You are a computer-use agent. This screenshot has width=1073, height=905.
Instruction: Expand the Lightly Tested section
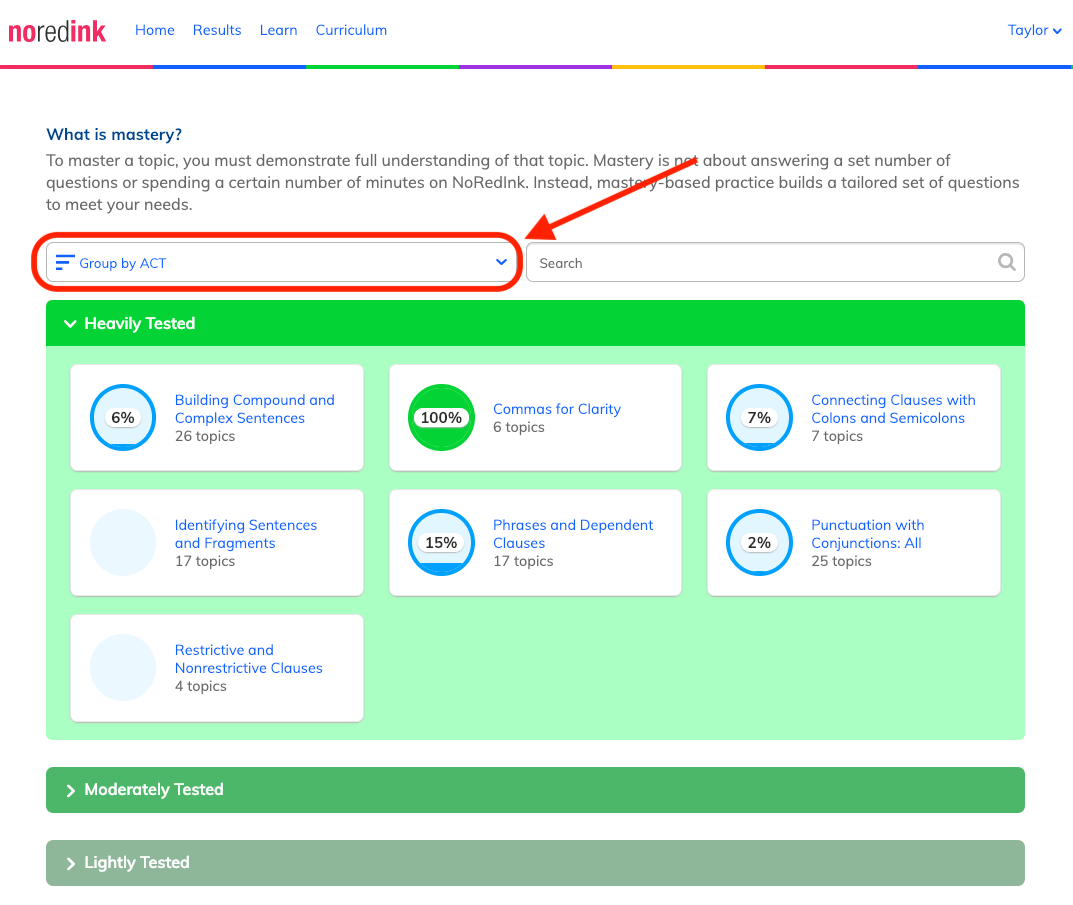[x=535, y=863]
